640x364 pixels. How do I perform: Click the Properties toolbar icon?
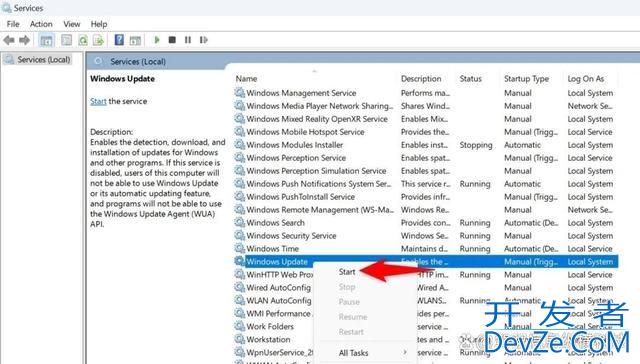pos(66,40)
